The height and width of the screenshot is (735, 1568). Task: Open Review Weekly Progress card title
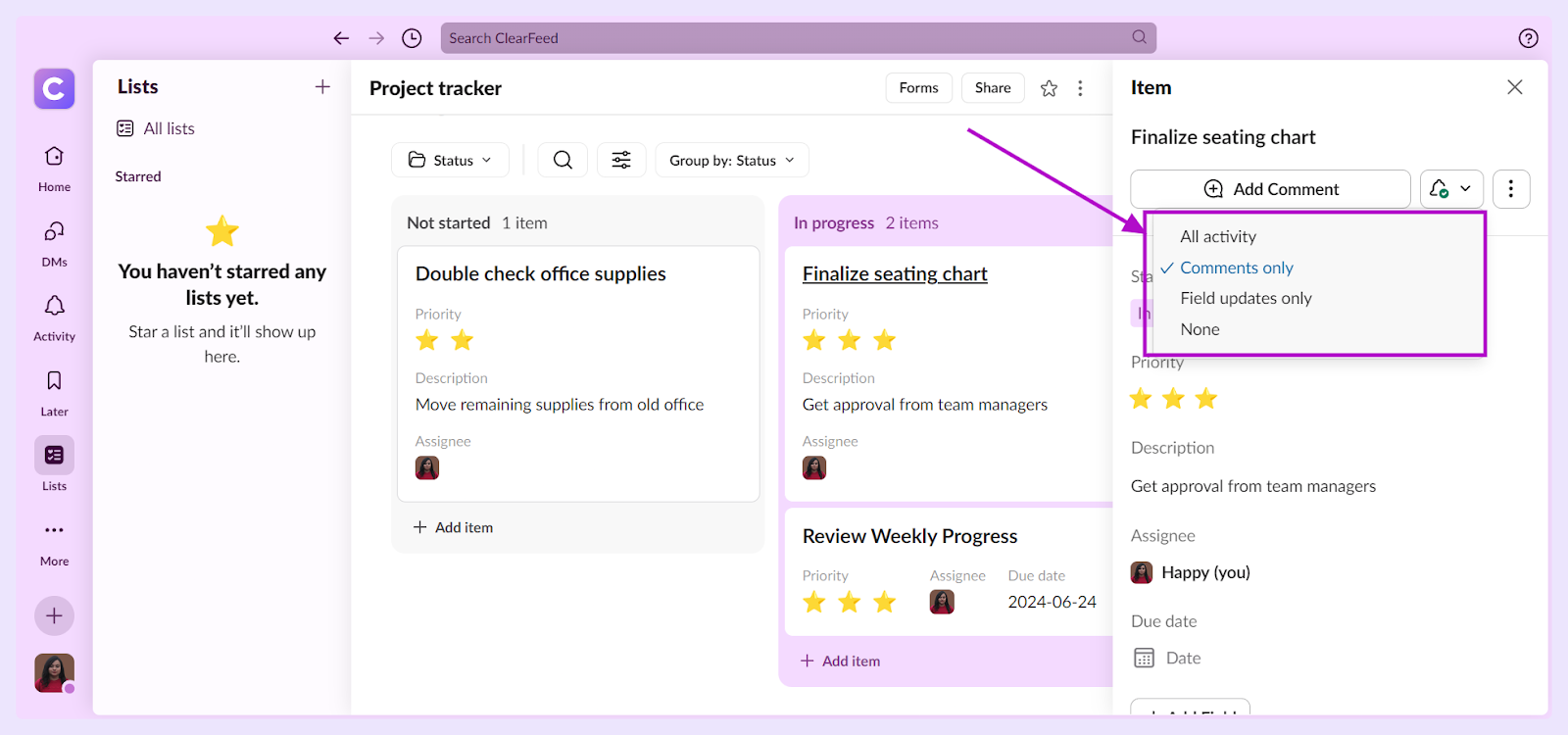(909, 536)
